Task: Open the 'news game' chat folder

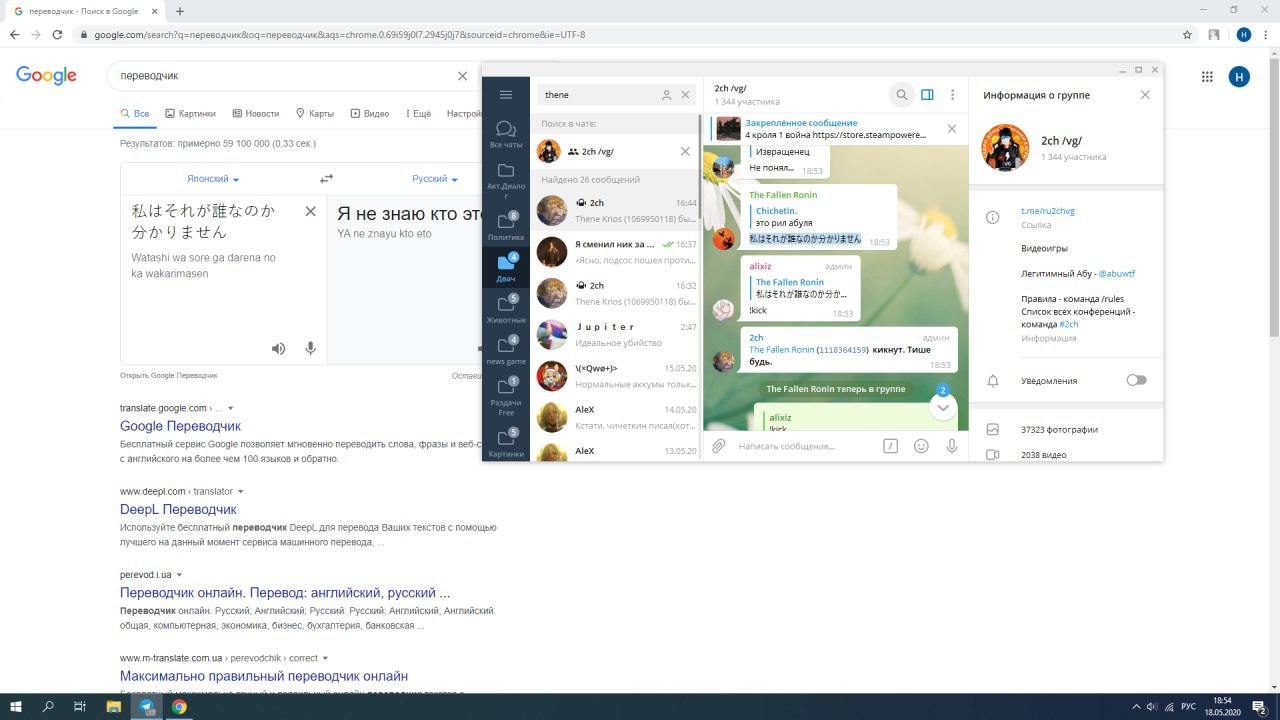Action: (x=506, y=350)
